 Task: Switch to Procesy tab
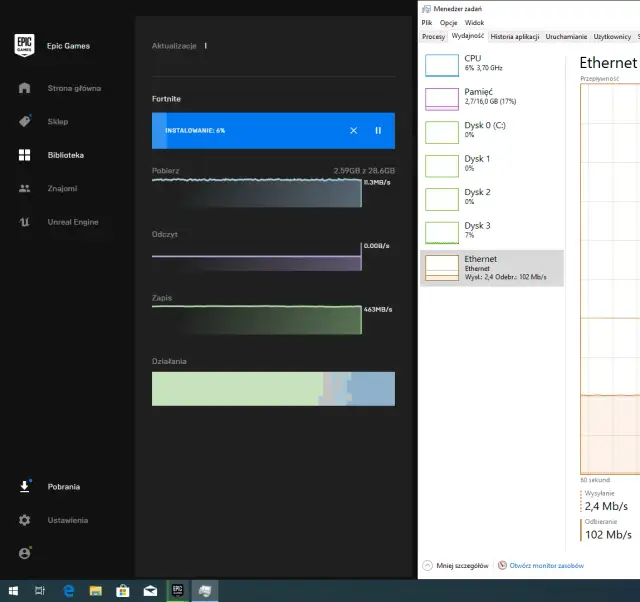[x=433, y=36]
